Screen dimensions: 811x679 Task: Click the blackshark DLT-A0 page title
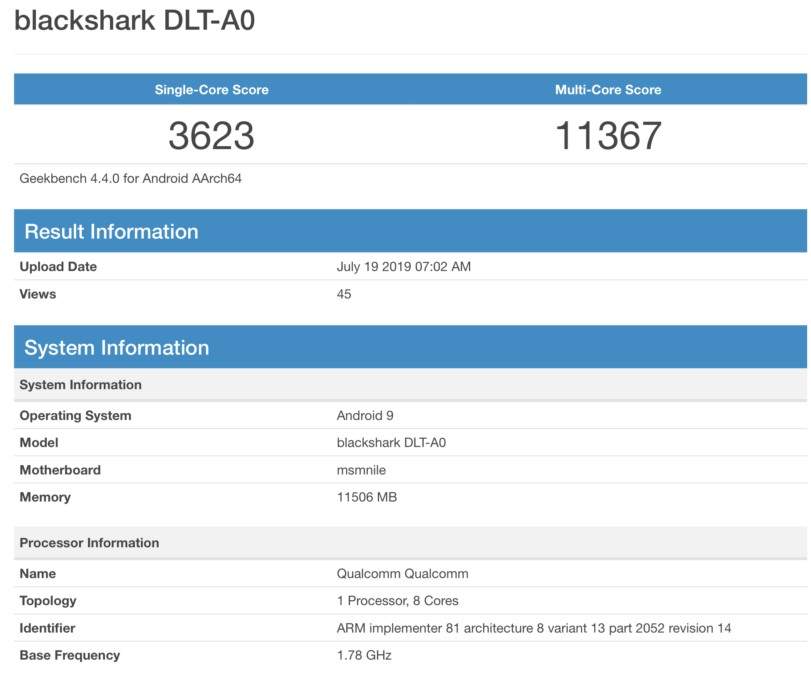135,21
